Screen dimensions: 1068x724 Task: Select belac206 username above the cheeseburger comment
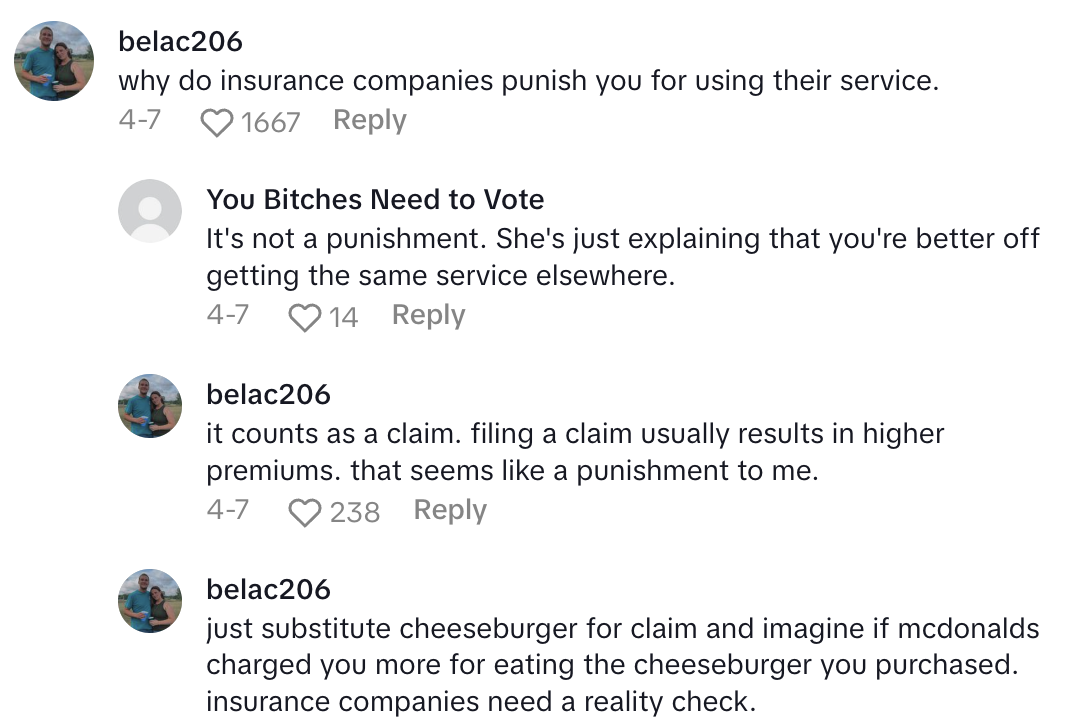coord(268,589)
